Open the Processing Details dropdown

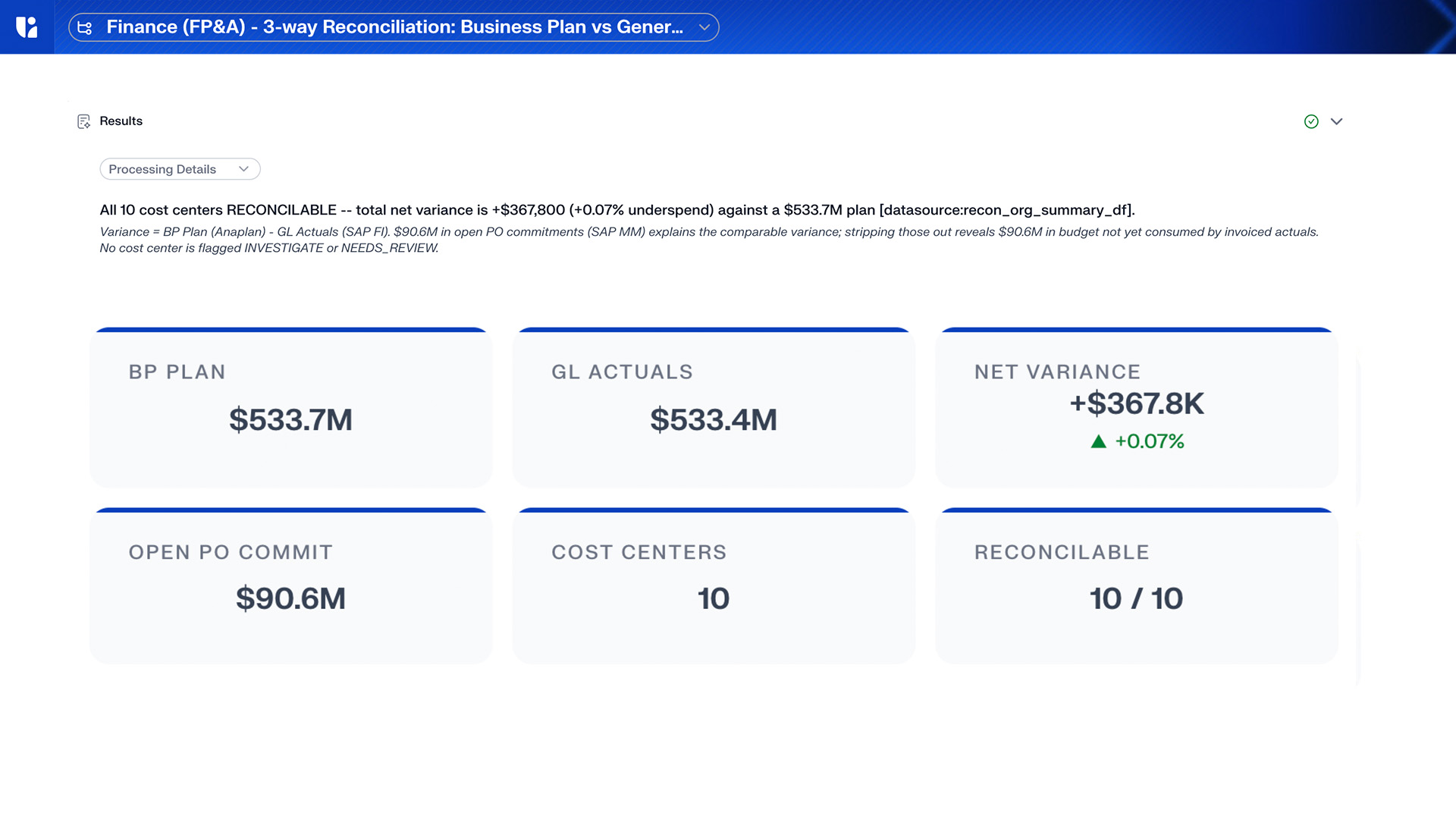180,169
